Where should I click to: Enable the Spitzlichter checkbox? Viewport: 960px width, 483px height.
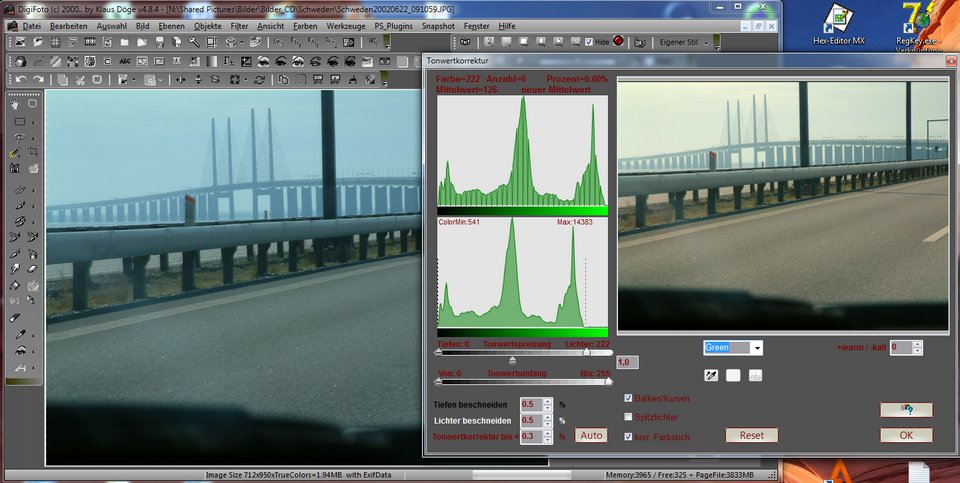pos(628,417)
